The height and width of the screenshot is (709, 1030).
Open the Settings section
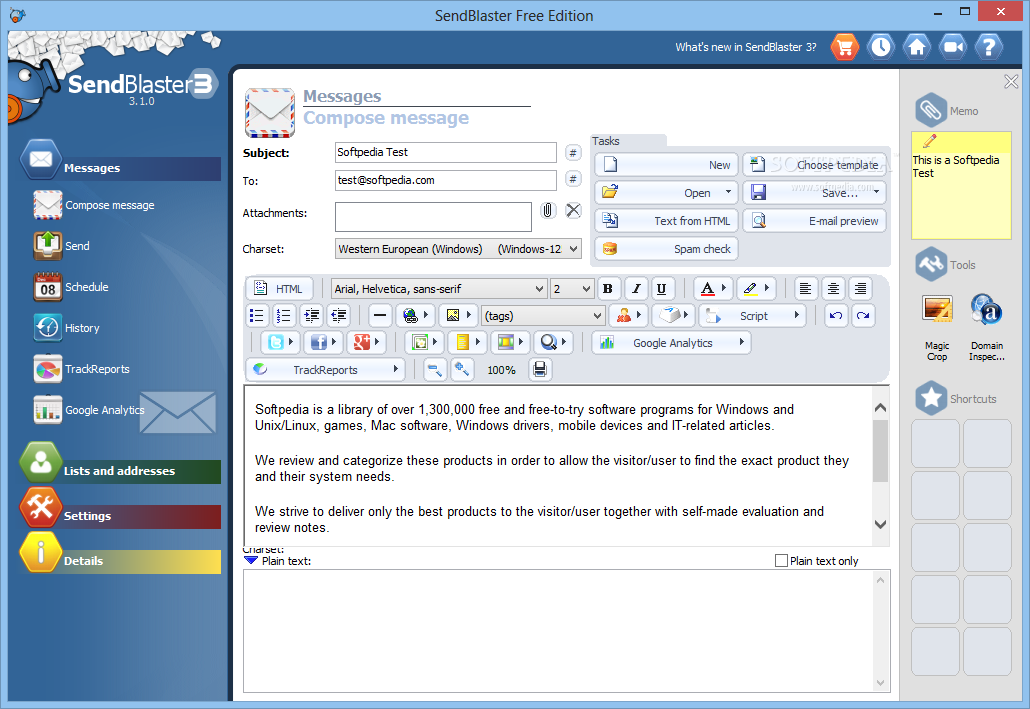point(121,516)
